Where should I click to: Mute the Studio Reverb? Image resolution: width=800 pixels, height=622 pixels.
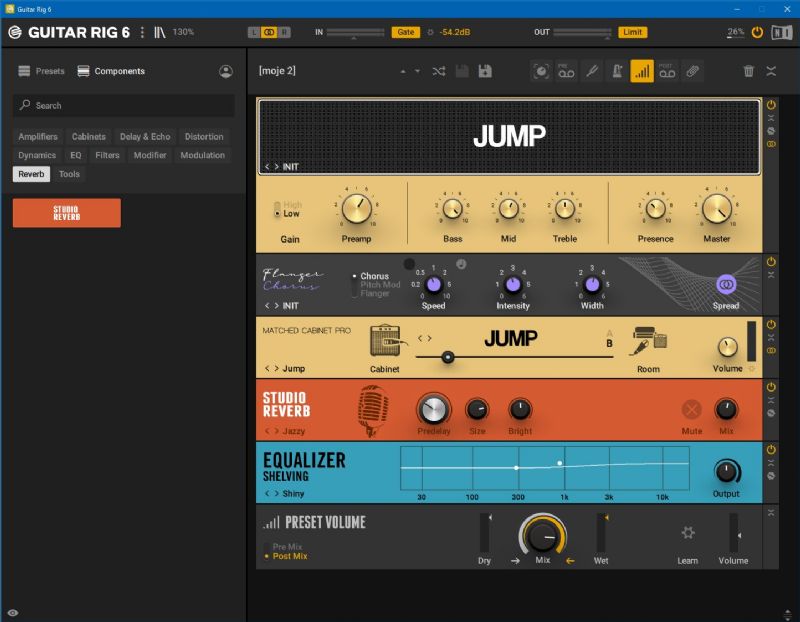(x=691, y=409)
